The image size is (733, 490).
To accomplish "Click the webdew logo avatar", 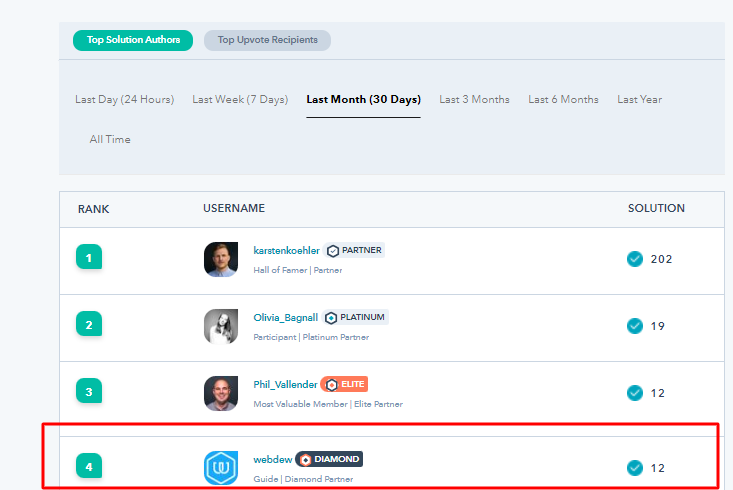I will point(221,467).
